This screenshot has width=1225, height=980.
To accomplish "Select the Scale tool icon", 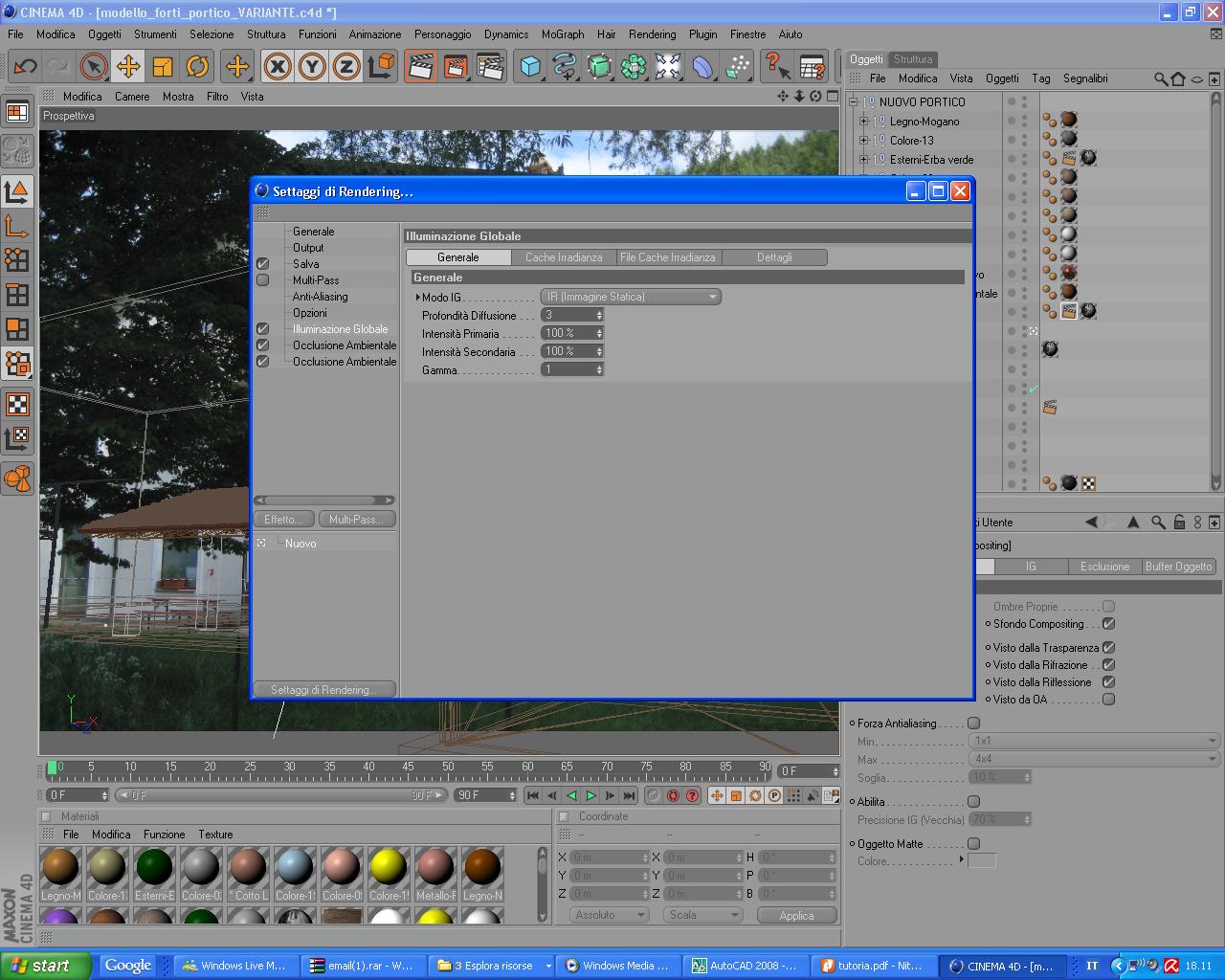I will tap(163, 66).
